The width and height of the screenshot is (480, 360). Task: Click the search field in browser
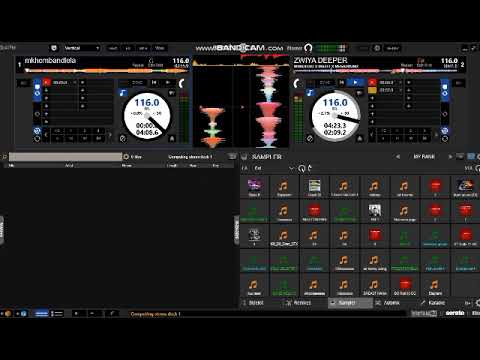(x=65, y=157)
